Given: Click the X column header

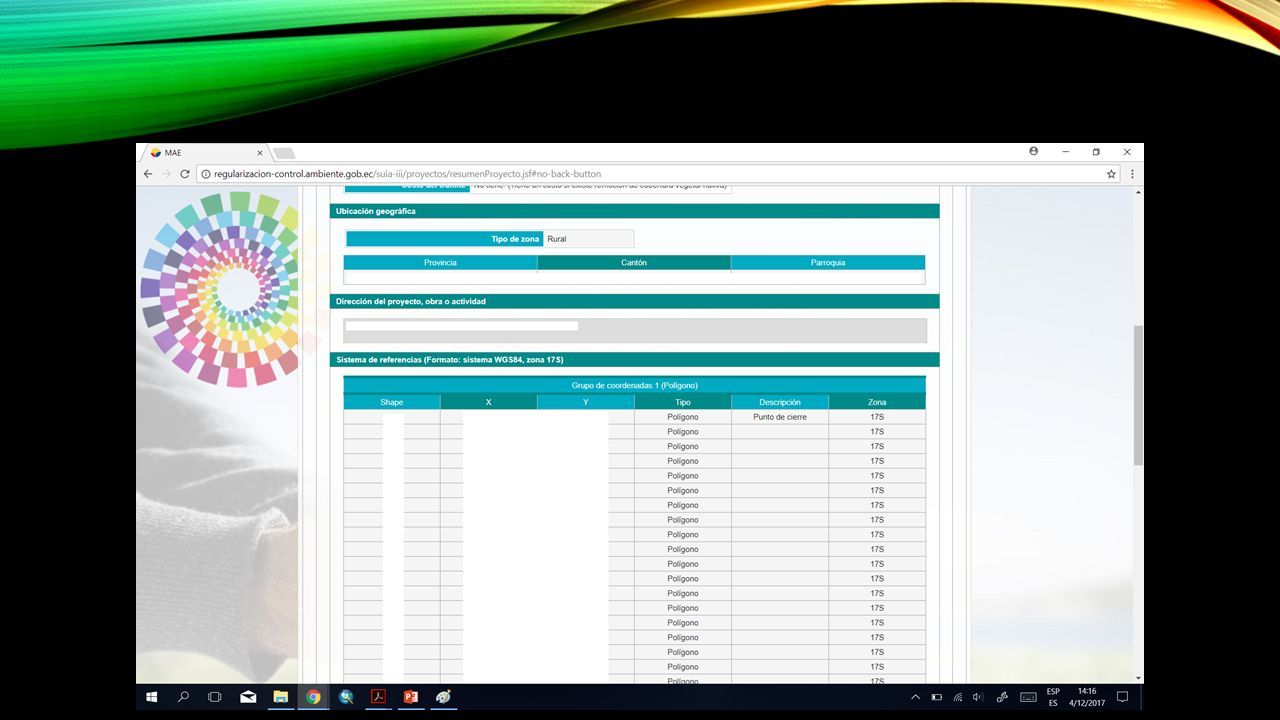Looking at the screenshot, I should tap(489, 402).
